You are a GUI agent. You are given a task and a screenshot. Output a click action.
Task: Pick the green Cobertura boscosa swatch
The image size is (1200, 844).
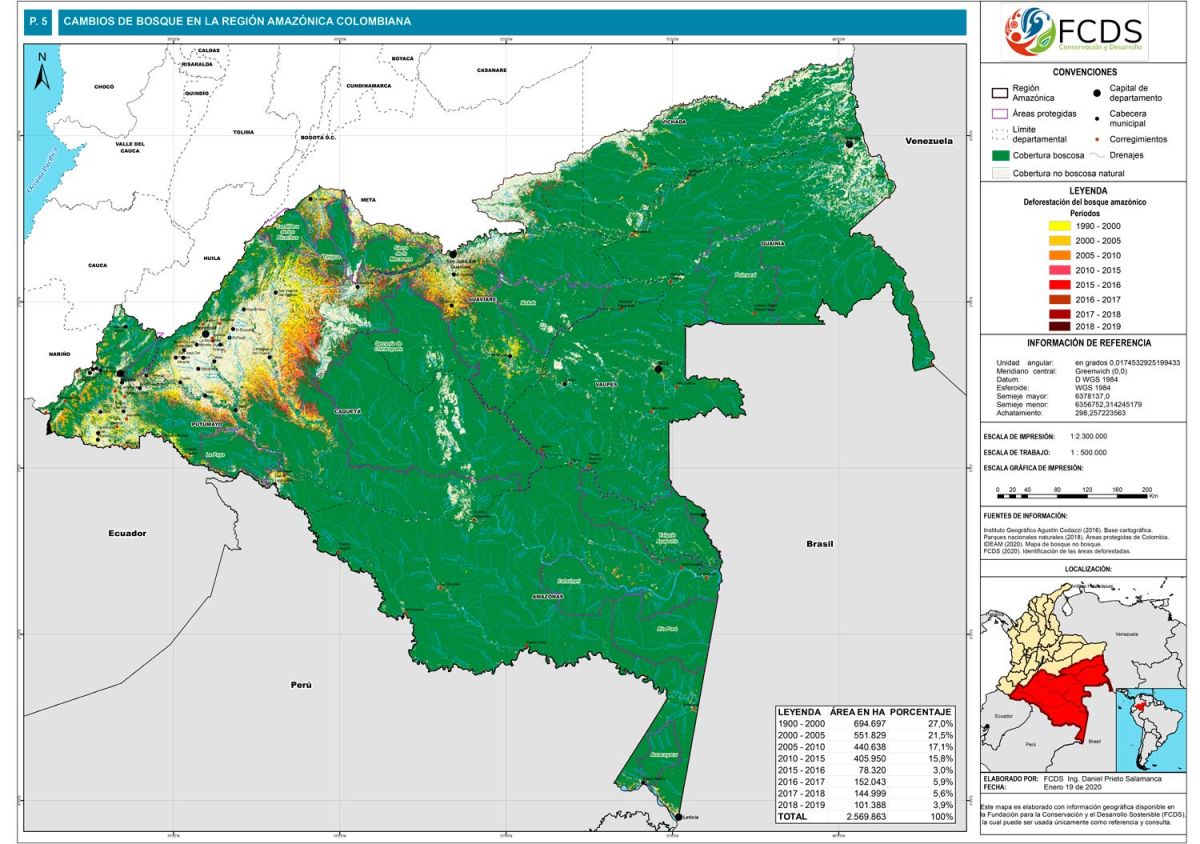[x=999, y=156]
